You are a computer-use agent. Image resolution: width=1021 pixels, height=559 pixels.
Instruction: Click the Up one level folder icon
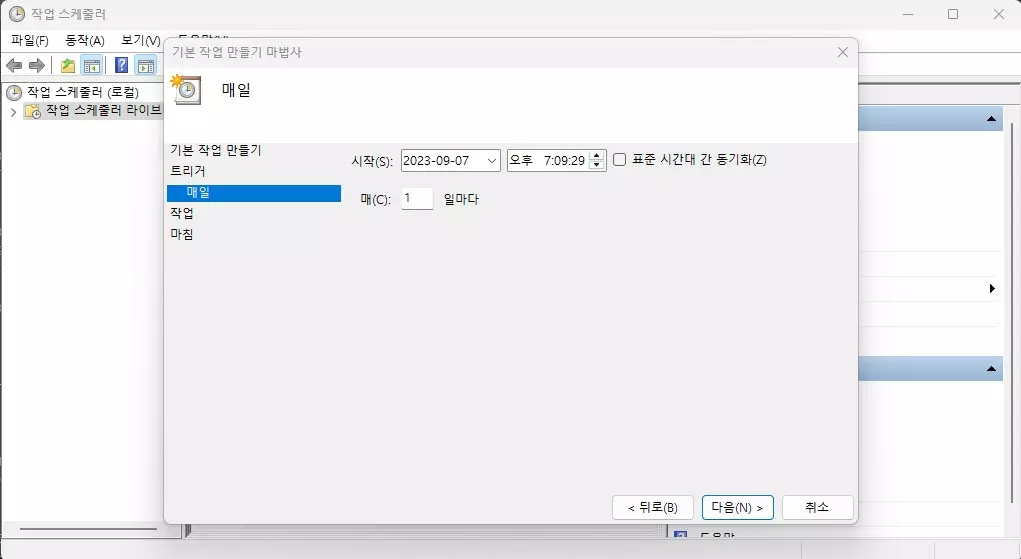[x=68, y=65]
